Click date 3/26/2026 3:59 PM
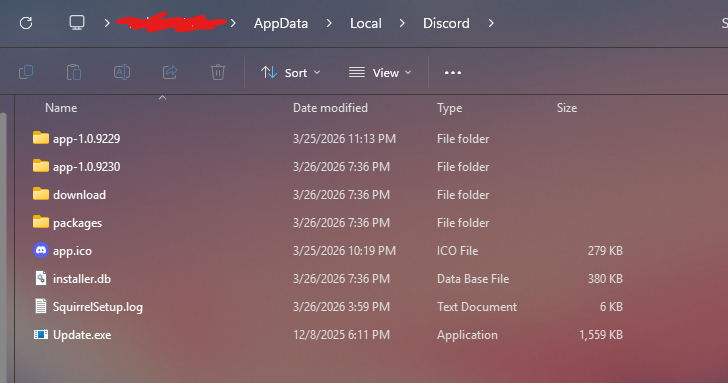Screen dimensions: 728x383 341,307
